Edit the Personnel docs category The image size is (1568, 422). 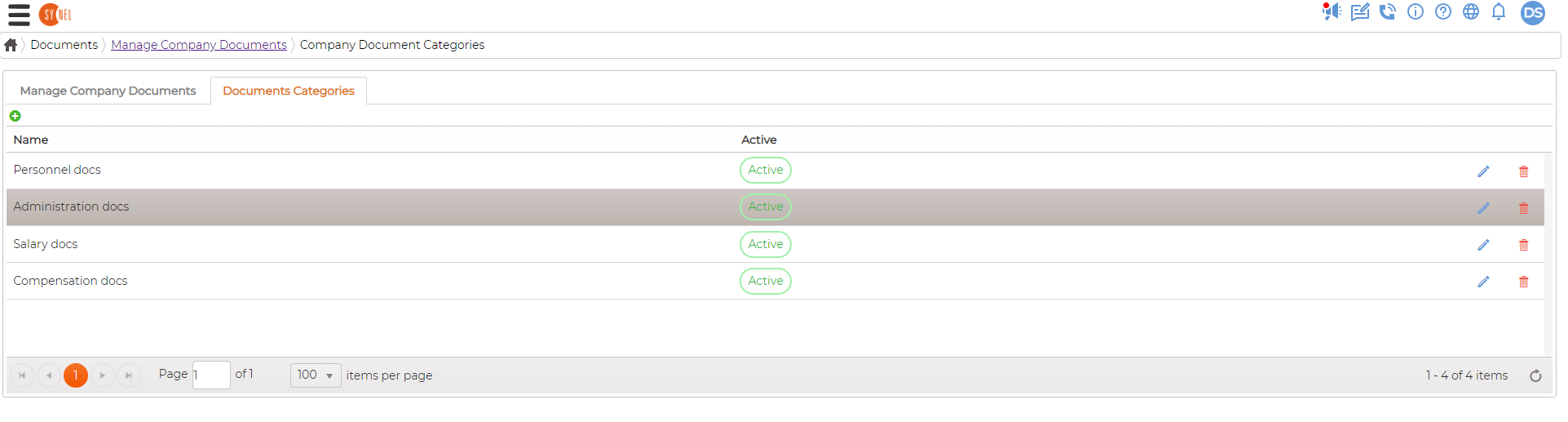[x=1483, y=171]
